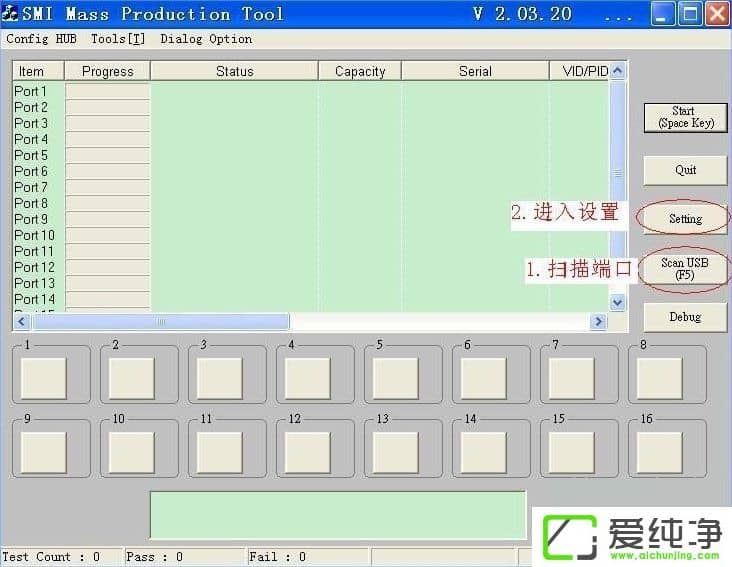The height and width of the screenshot is (567, 732).
Task: Minimize the SMI Mass Production Tool window
Action: pyautogui.click(x=662, y=13)
